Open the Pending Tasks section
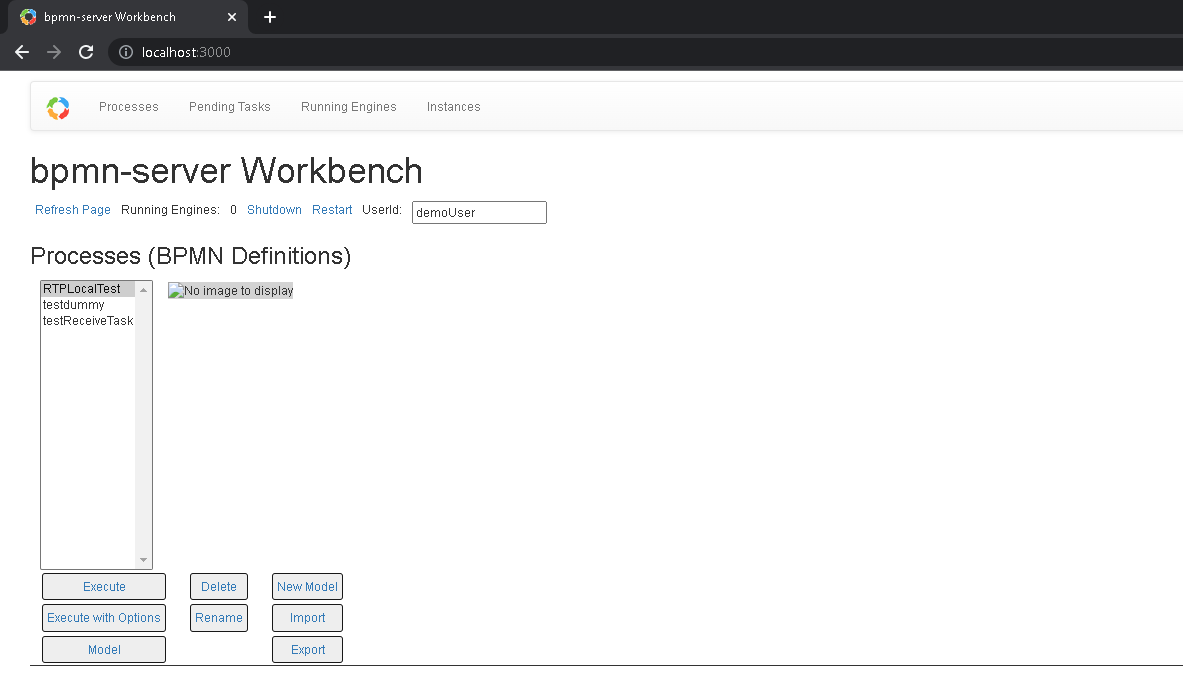Viewport: 1183px width, 683px height. click(229, 107)
